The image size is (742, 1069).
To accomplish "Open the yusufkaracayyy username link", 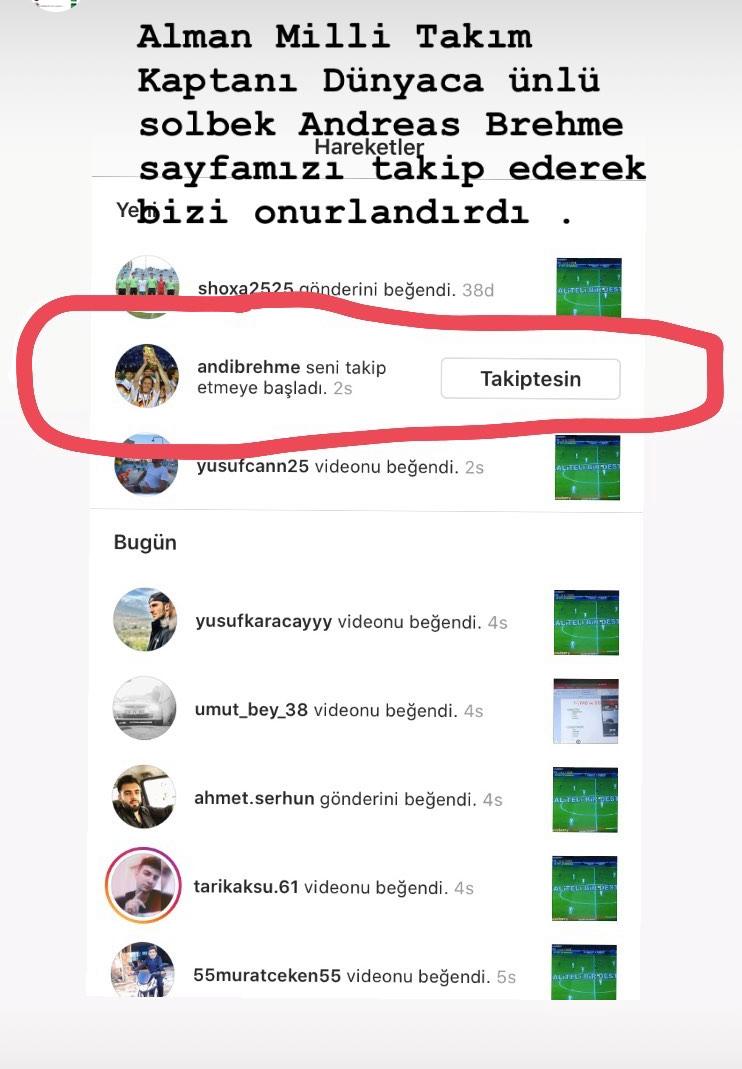I will pyautogui.click(x=263, y=622).
